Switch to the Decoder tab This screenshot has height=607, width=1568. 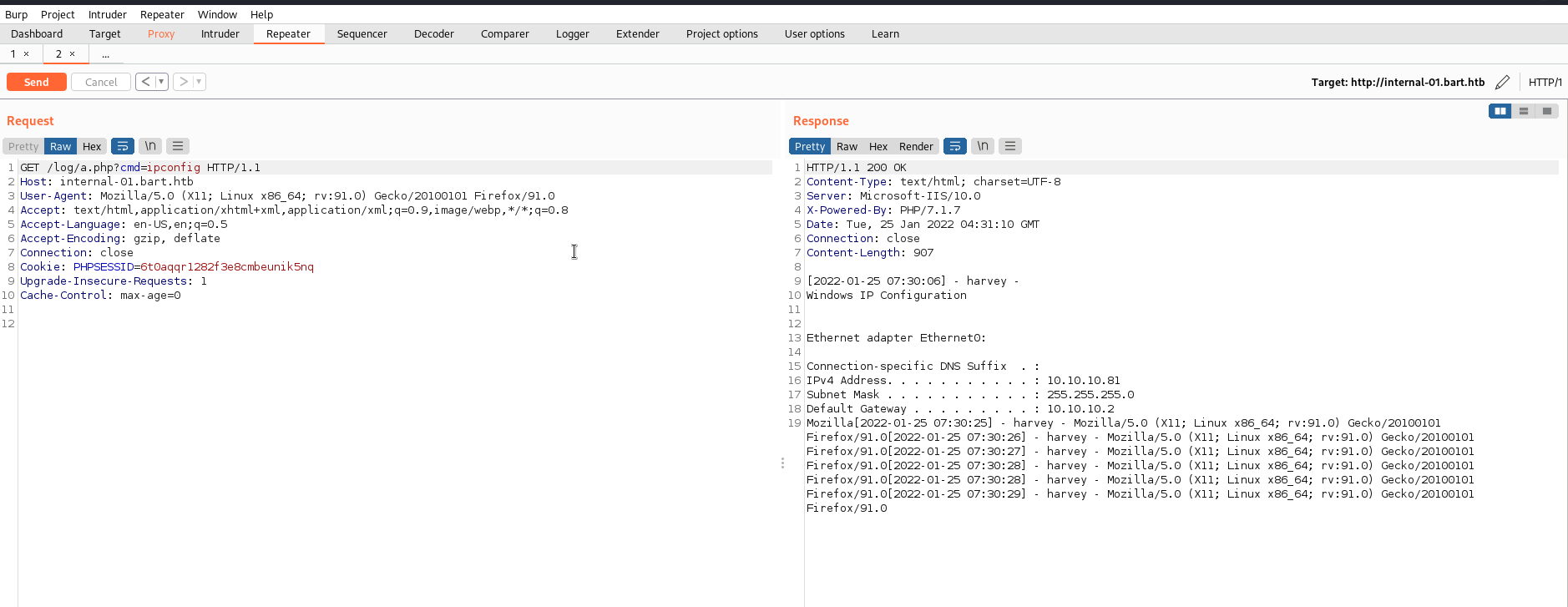(x=434, y=34)
